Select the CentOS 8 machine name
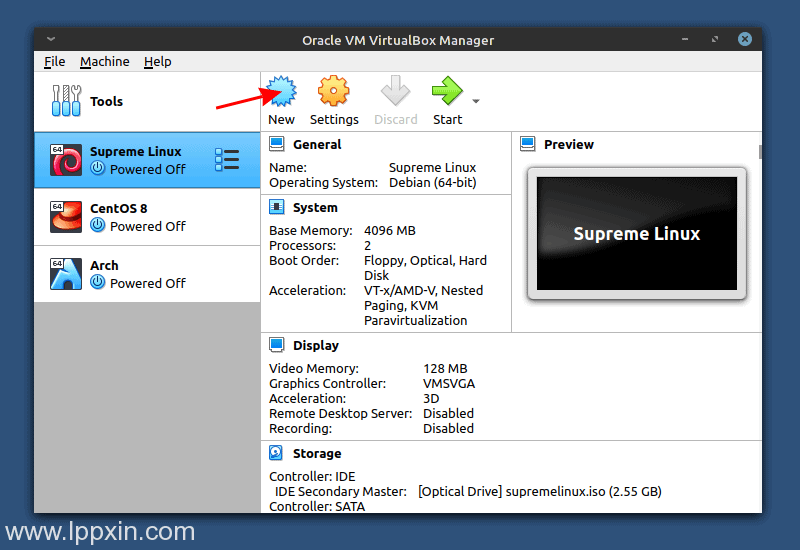This screenshot has height=550, width=800. pos(119,208)
